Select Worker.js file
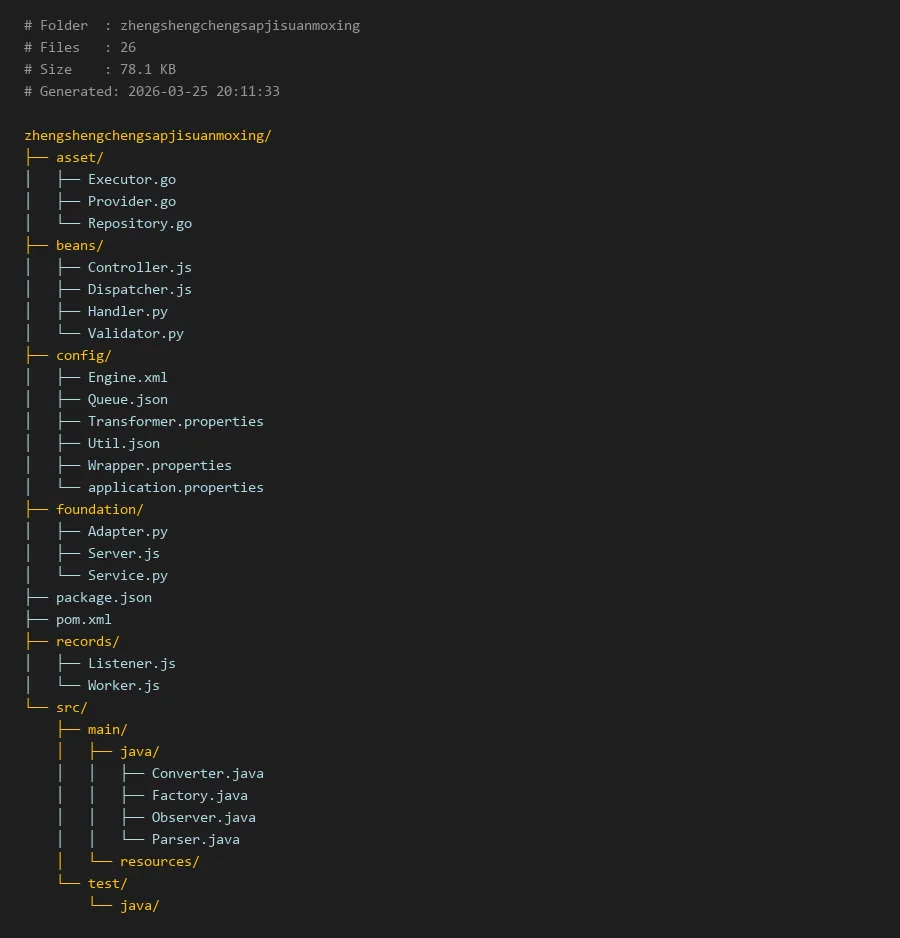 pos(123,686)
